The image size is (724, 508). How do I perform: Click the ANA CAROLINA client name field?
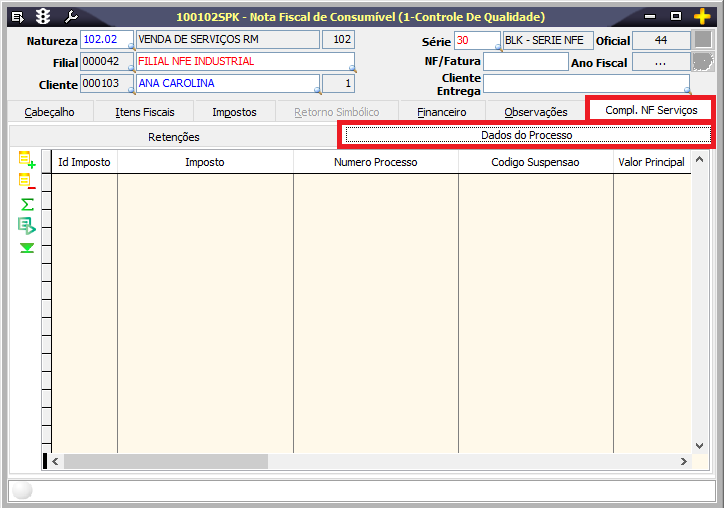228,84
